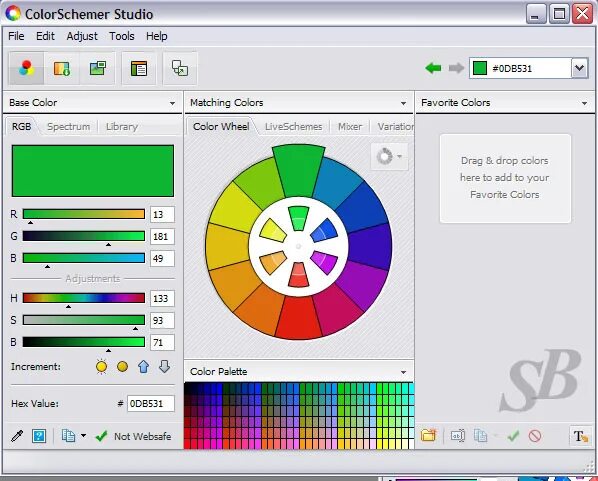Copy base color with the copy icon
The height and width of the screenshot is (481, 598).
(x=68, y=436)
